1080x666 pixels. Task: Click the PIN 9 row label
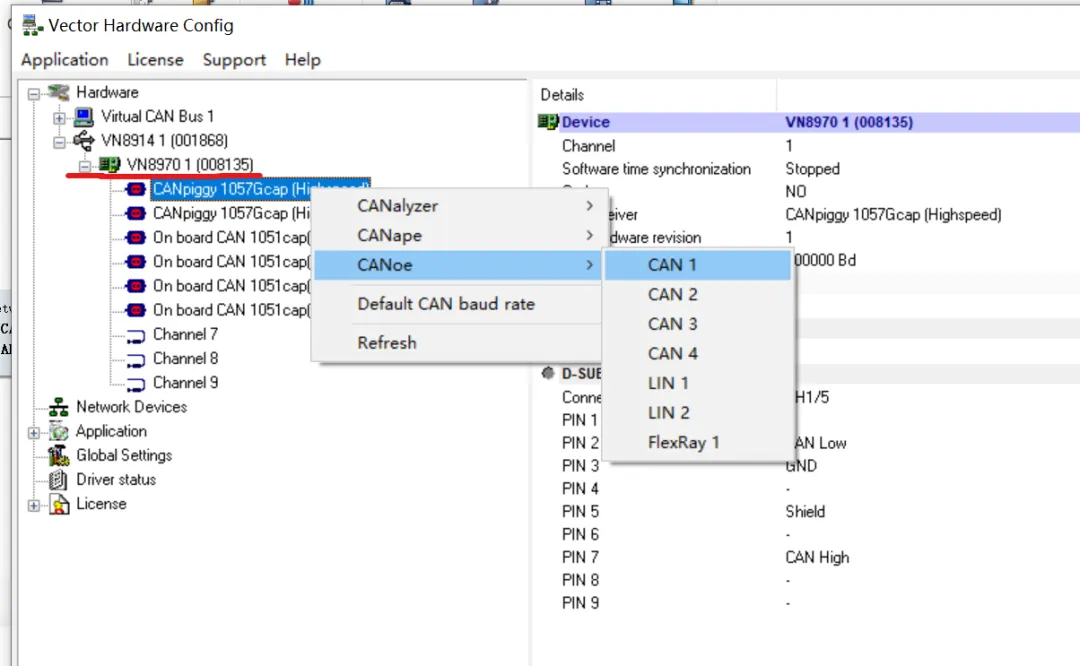(581, 603)
